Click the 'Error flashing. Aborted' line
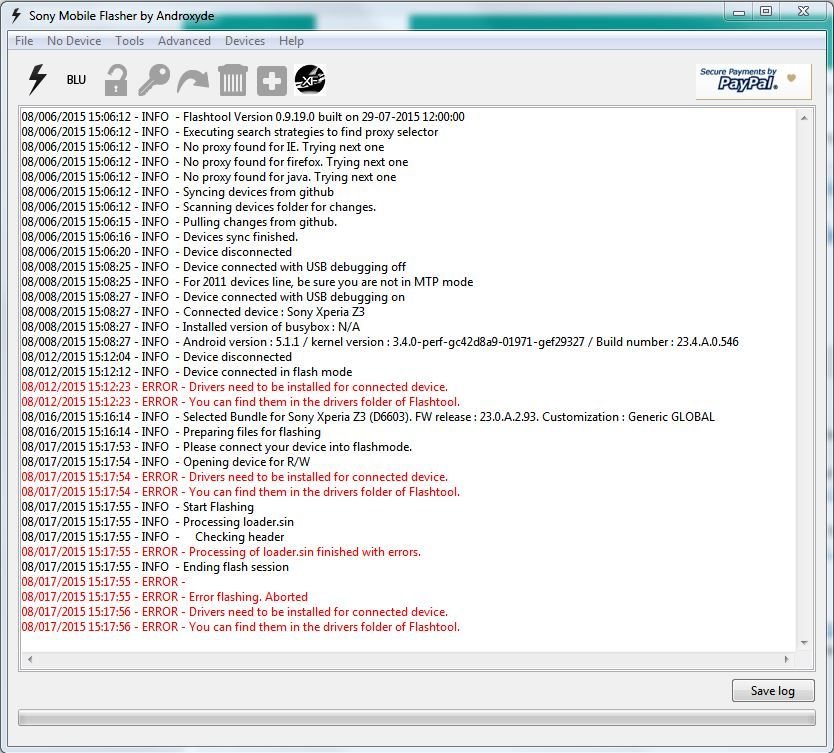Image resolution: width=834 pixels, height=753 pixels. click(x=165, y=597)
